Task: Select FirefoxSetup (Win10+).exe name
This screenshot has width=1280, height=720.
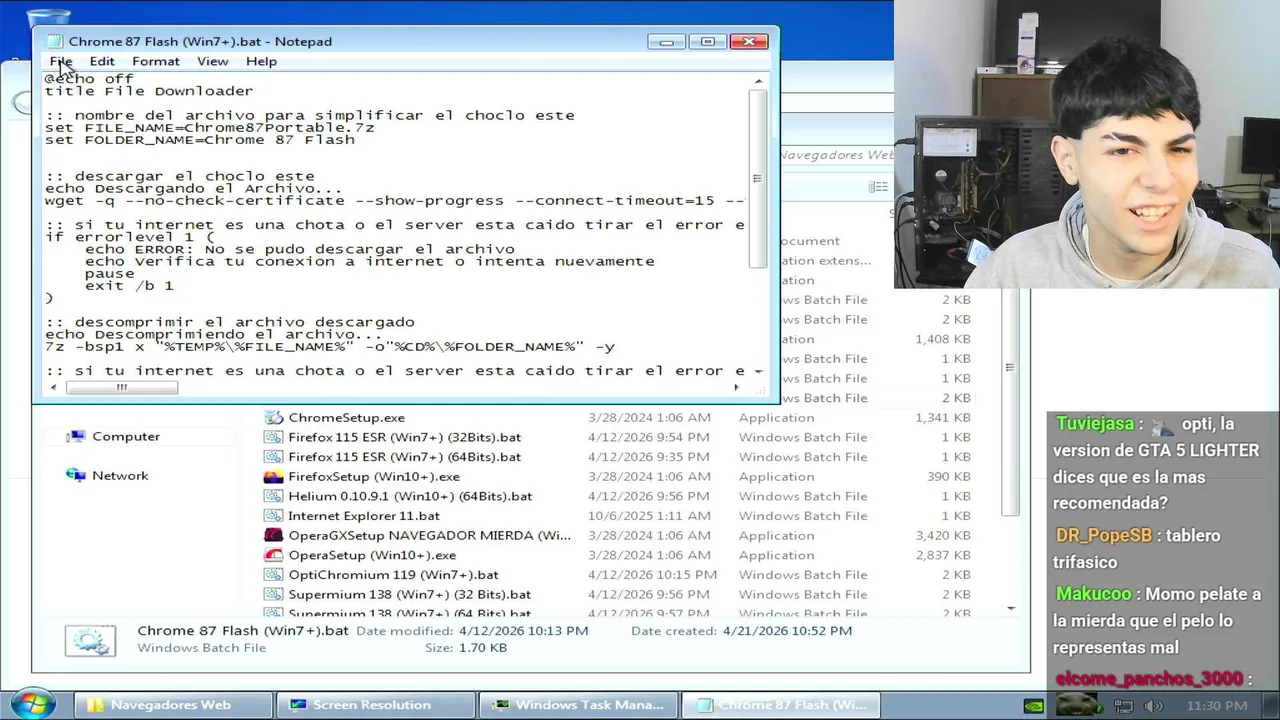Action: [x=374, y=476]
